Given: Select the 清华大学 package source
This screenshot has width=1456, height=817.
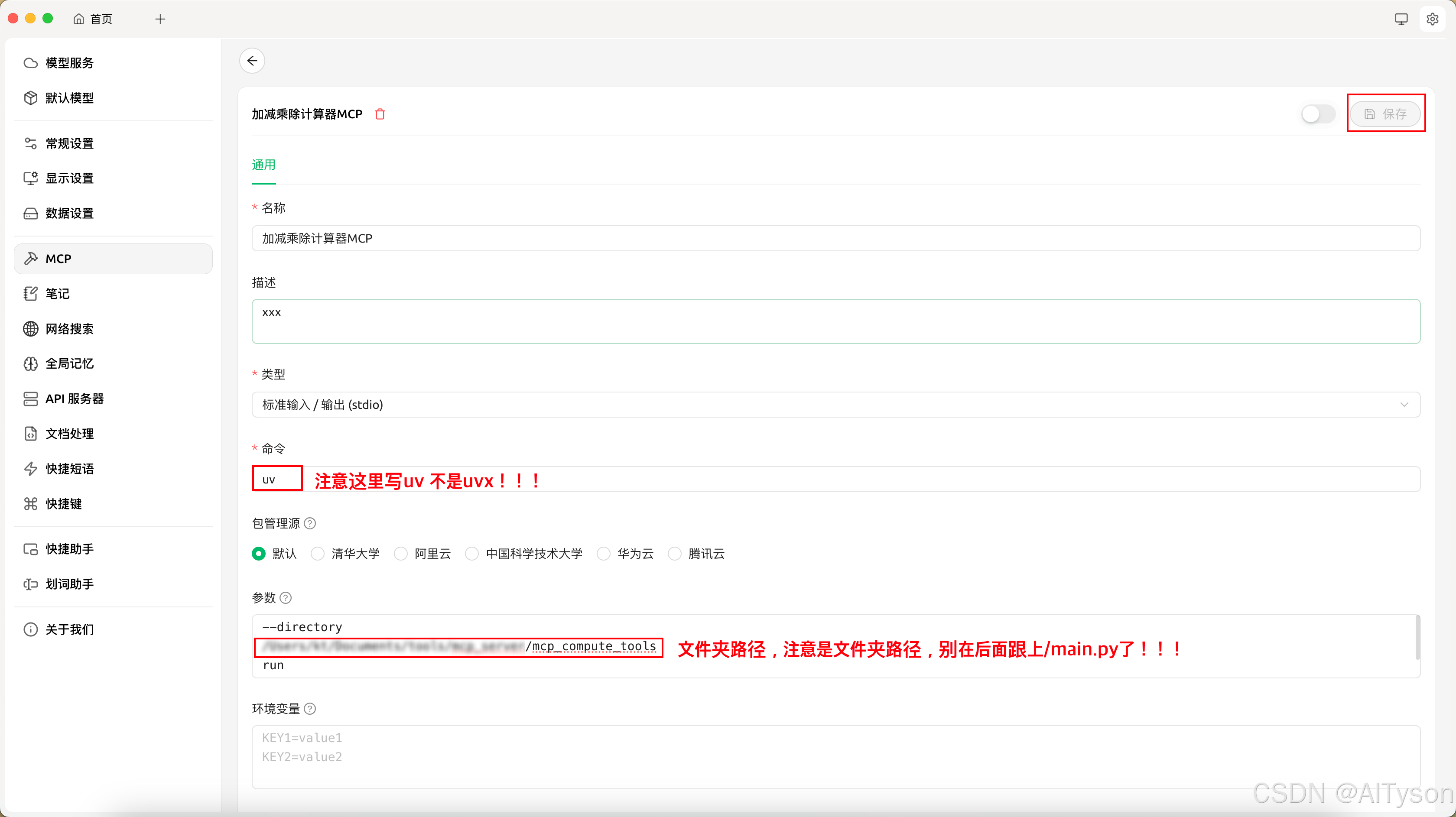Looking at the screenshot, I should tap(318, 554).
